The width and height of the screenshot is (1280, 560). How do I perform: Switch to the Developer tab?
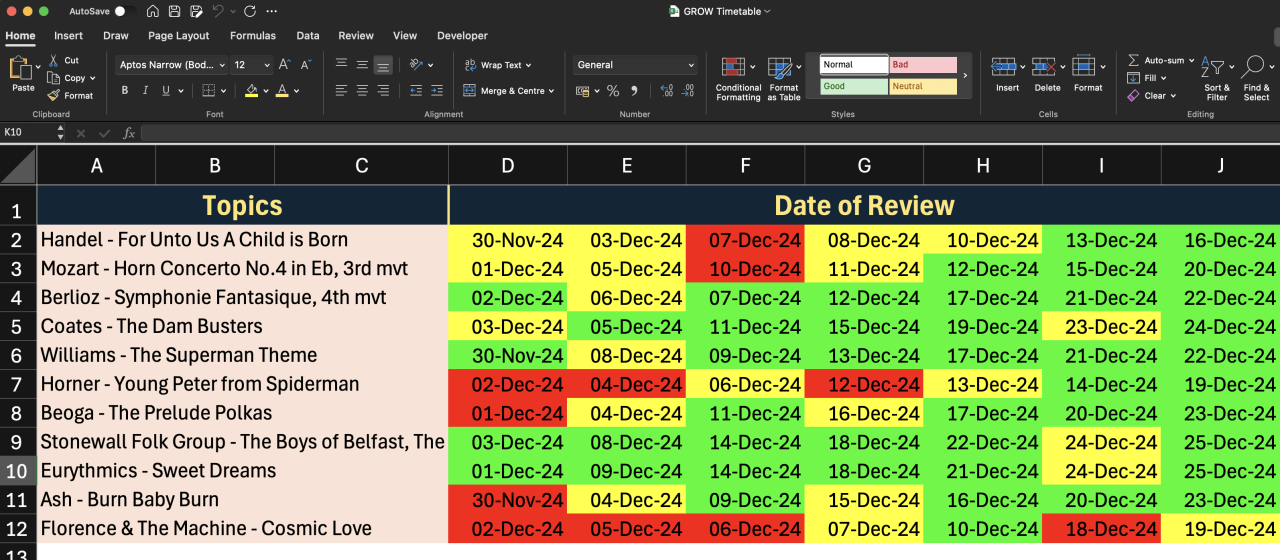click(x=463, y=36)
